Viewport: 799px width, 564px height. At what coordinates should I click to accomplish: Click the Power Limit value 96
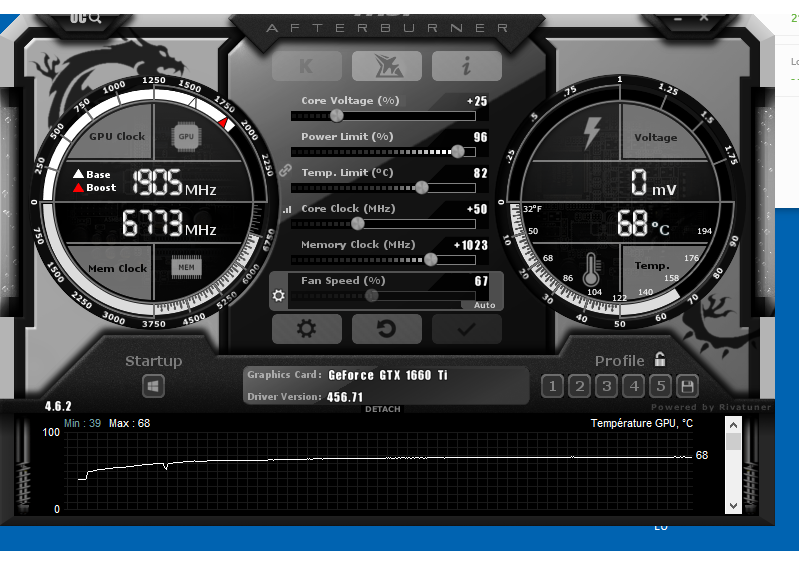coord(481,137)
